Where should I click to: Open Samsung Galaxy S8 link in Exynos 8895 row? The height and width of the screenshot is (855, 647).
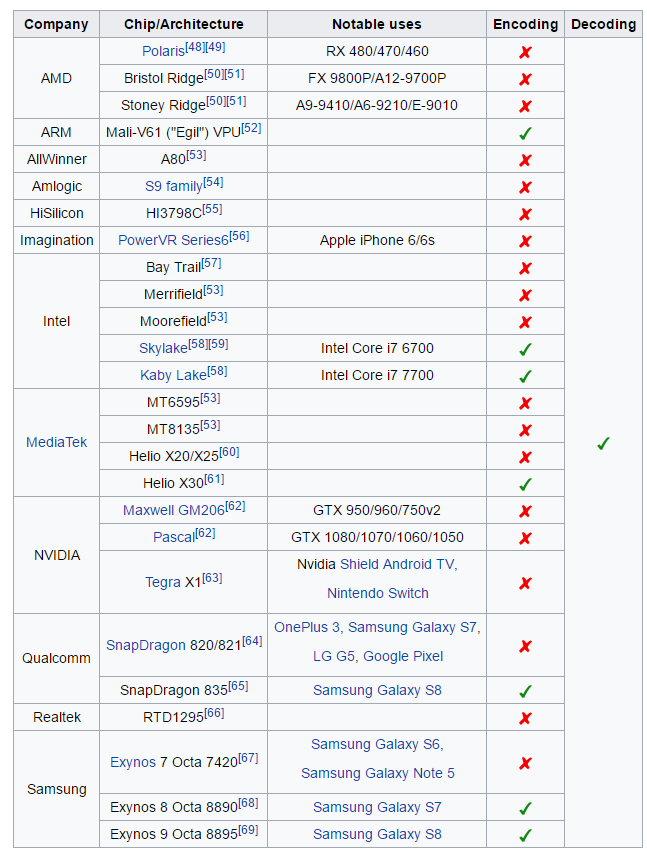(x=377, y=834)
